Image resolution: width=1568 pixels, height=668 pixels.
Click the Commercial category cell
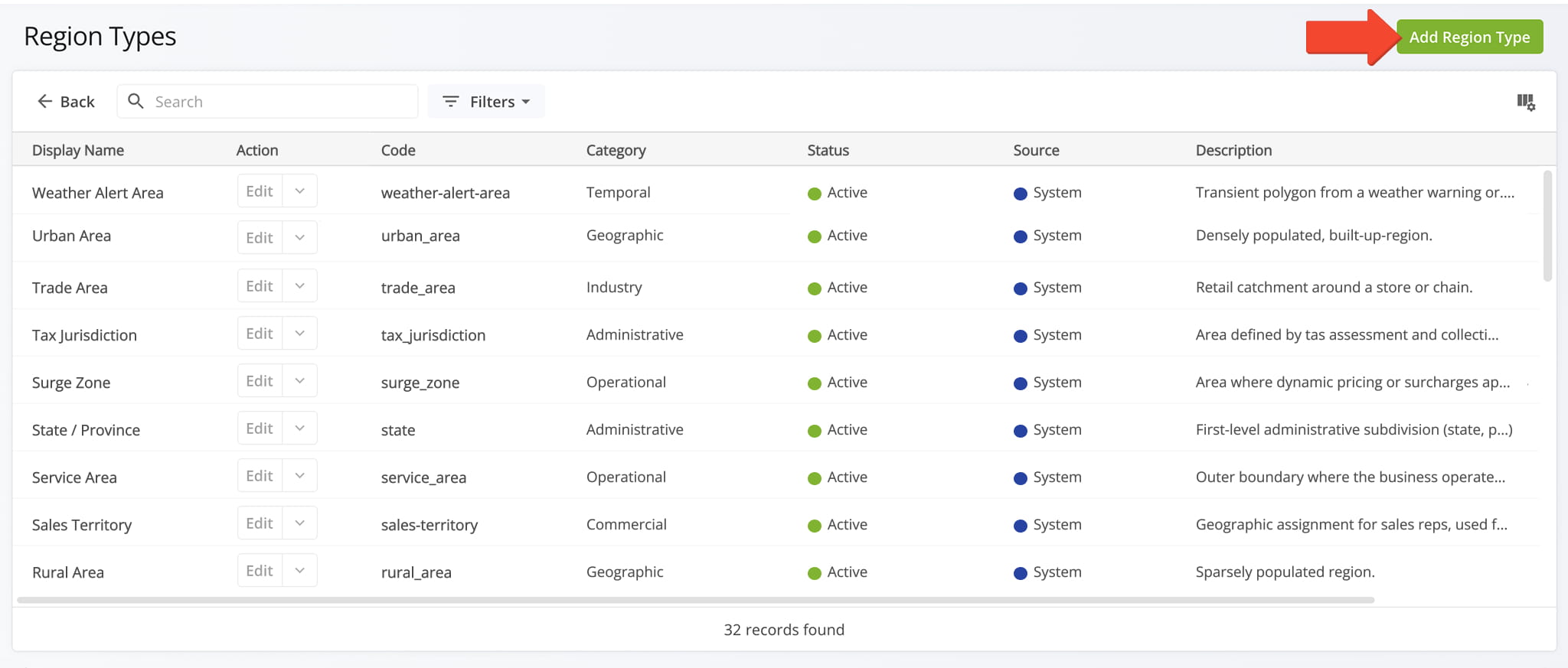point(626,524)
